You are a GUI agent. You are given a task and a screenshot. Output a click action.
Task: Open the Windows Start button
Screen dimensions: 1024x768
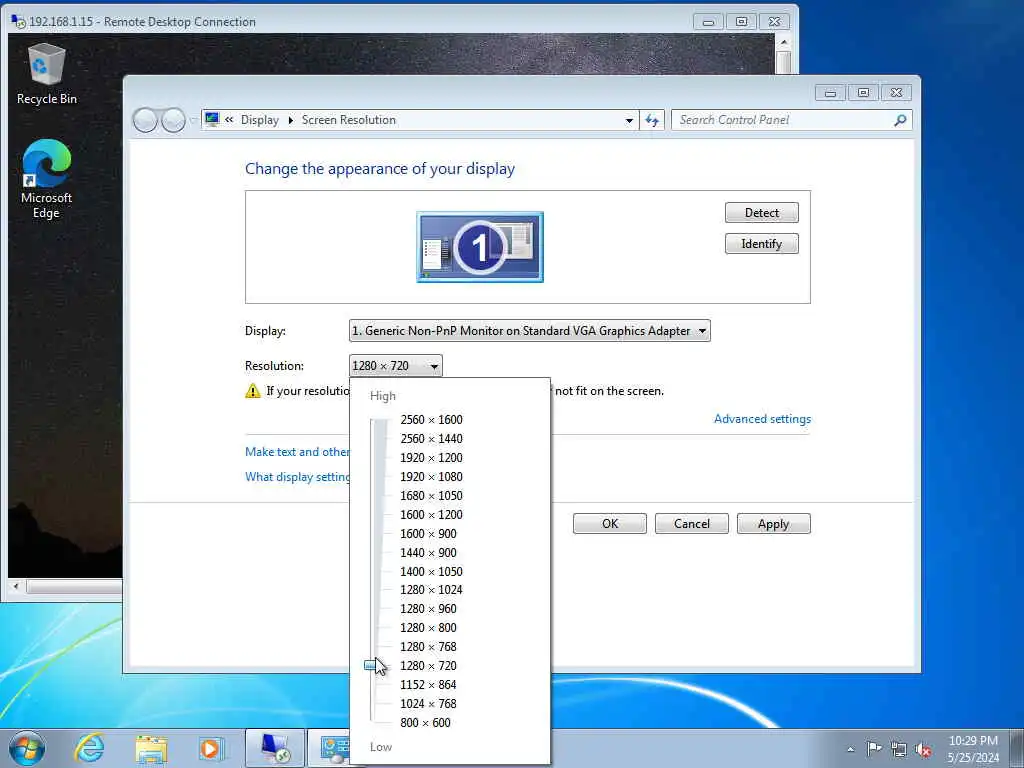pos(27,748)
